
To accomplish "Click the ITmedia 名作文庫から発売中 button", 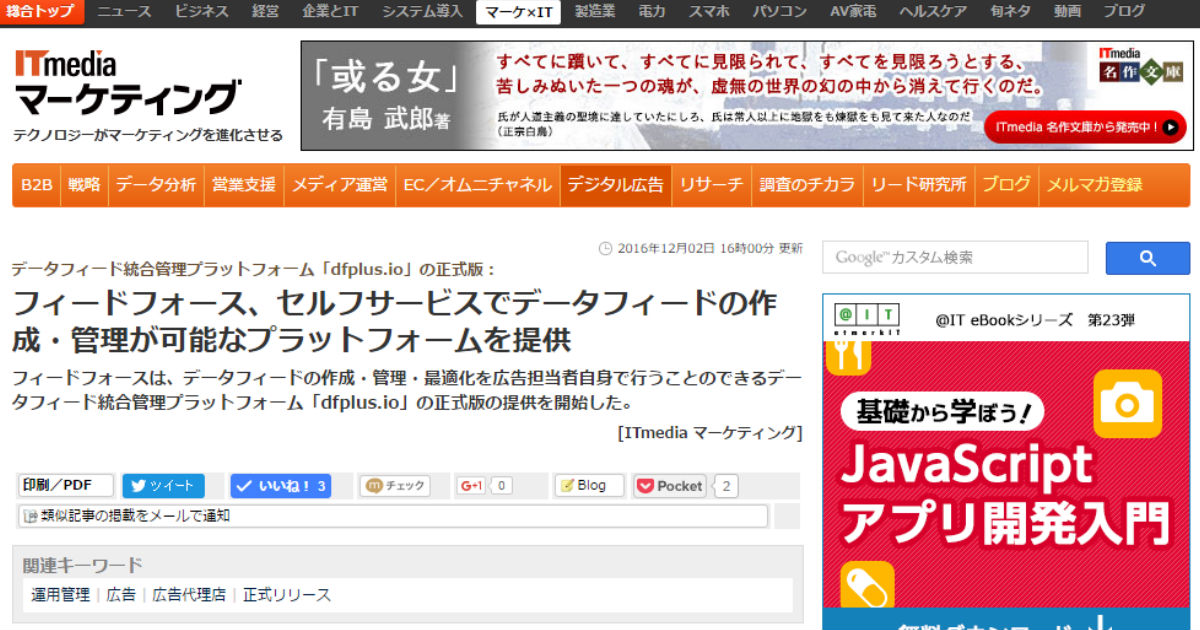I will pos(1085,127).
